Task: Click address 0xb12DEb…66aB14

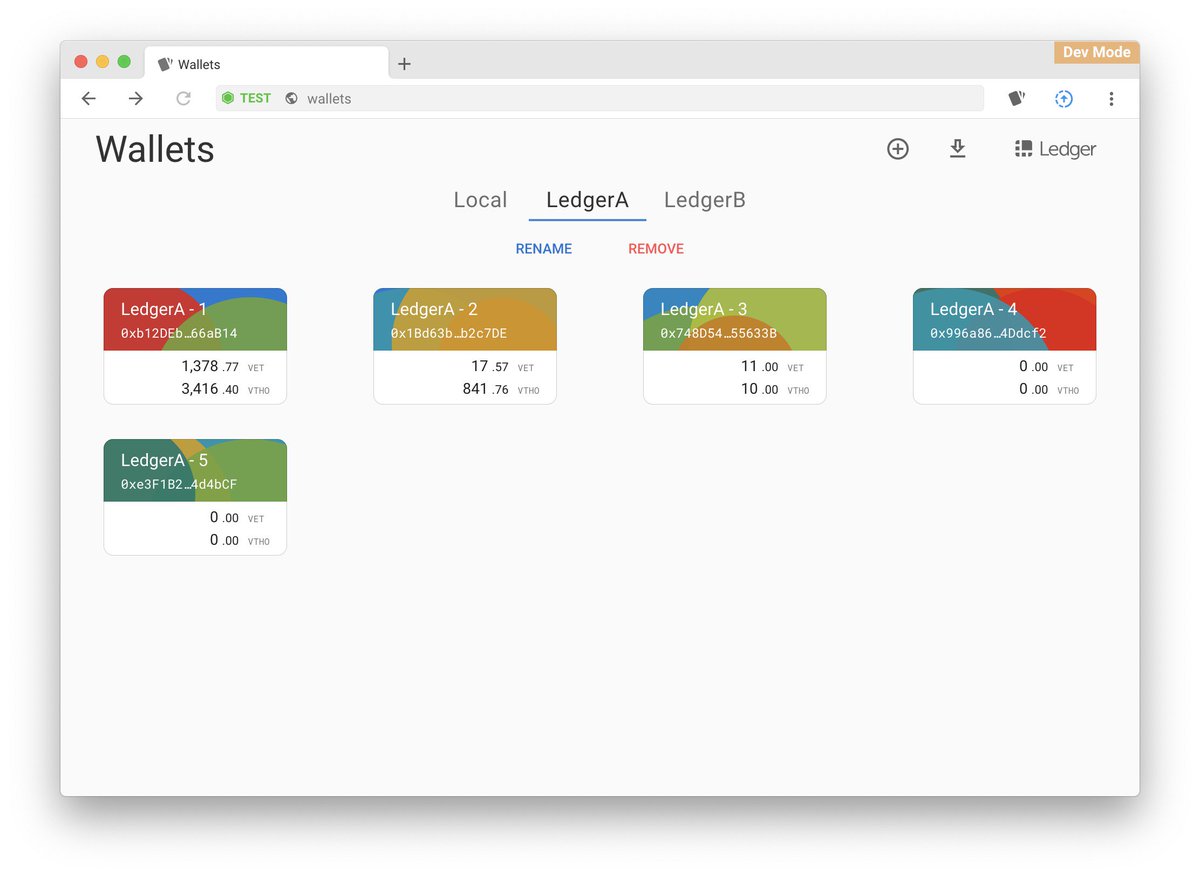Action: point(179,333)
